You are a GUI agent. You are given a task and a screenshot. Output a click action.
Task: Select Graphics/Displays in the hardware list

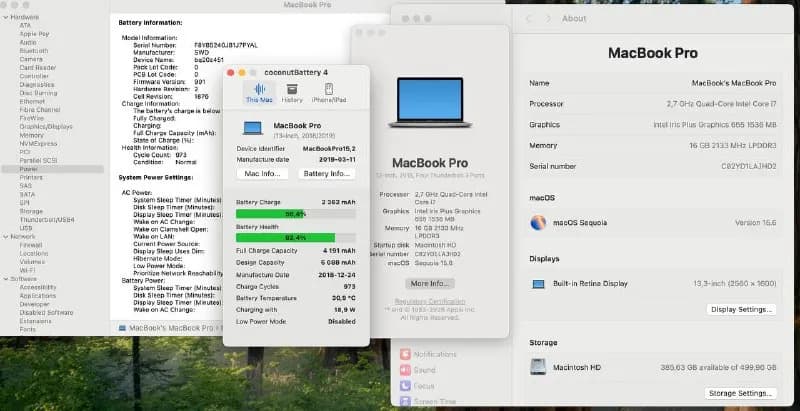(x=46, y=126)
